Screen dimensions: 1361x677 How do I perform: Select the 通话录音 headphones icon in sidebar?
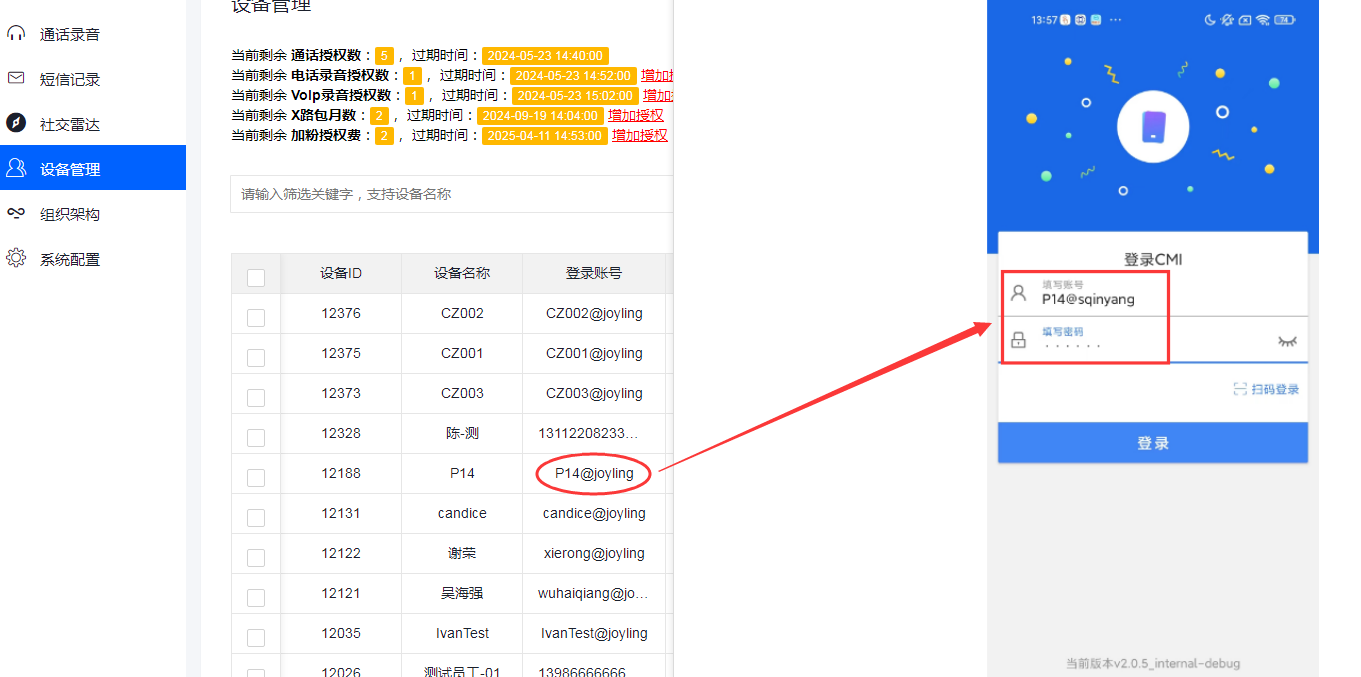(17, 33)
